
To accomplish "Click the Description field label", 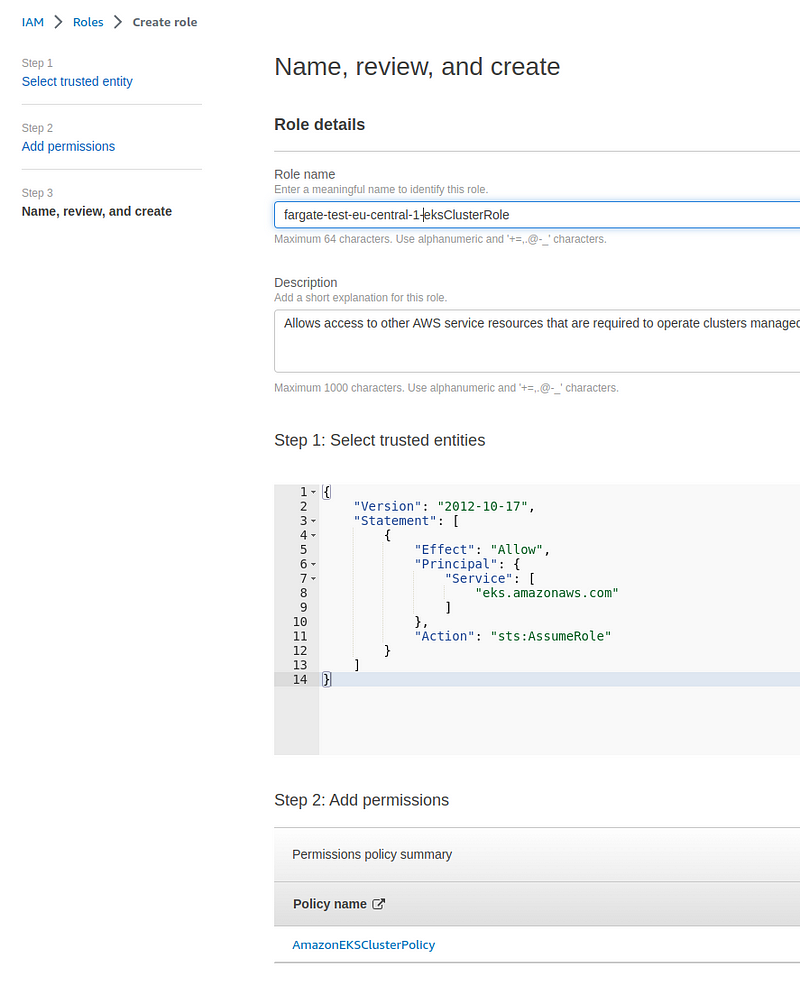I will (306, 283).
